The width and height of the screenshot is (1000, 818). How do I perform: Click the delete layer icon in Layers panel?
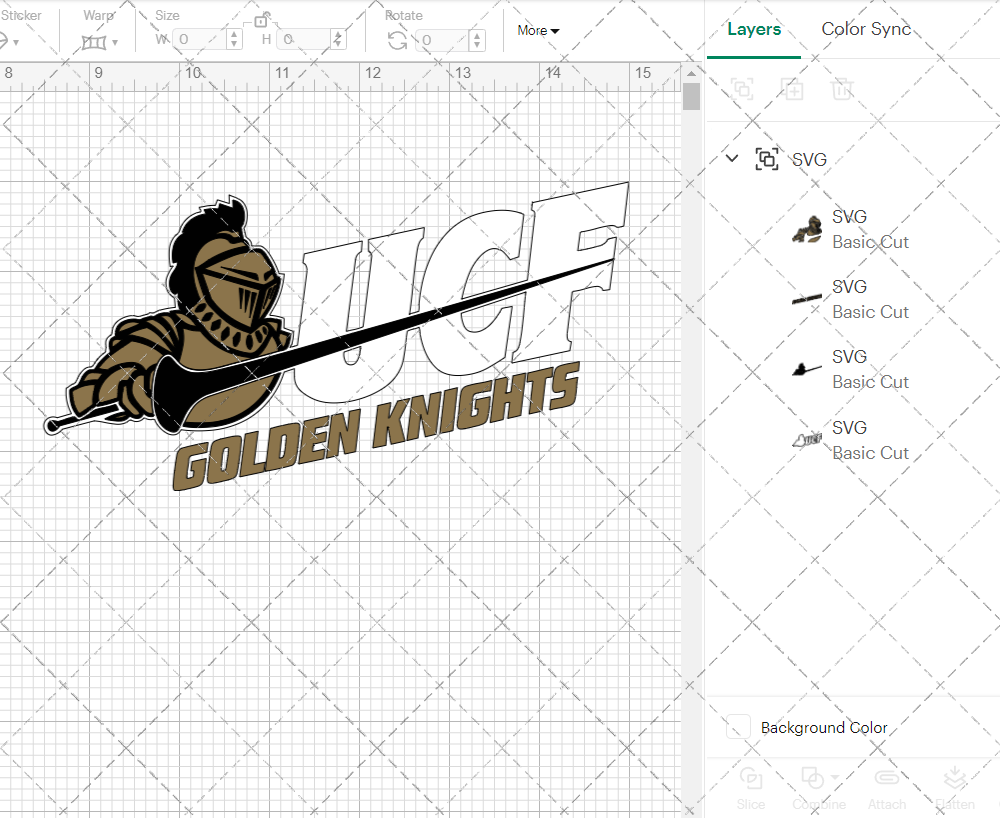pyautogui.click(x=843, y=89)
